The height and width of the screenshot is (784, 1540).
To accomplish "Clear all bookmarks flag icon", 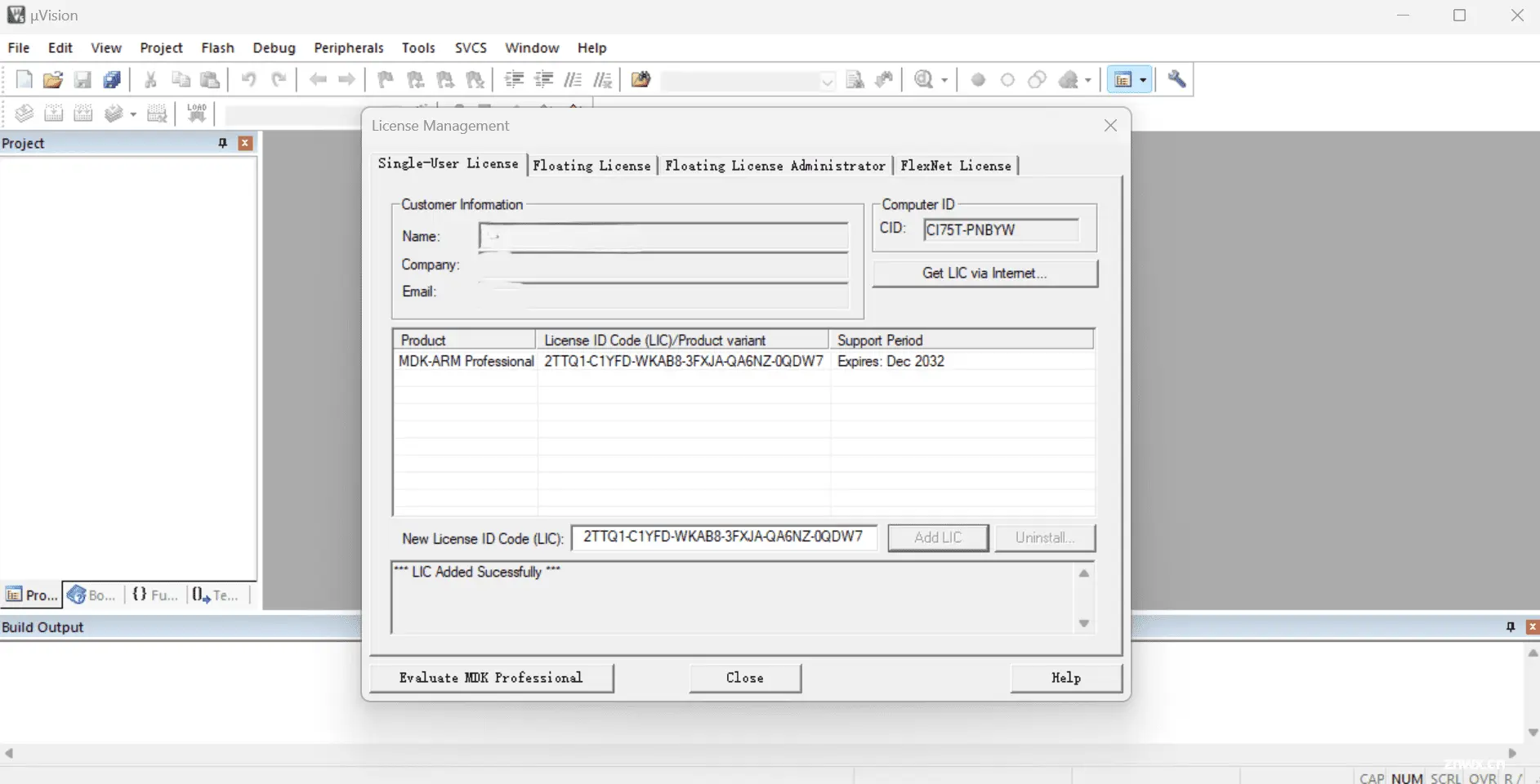I will point(475,79).
